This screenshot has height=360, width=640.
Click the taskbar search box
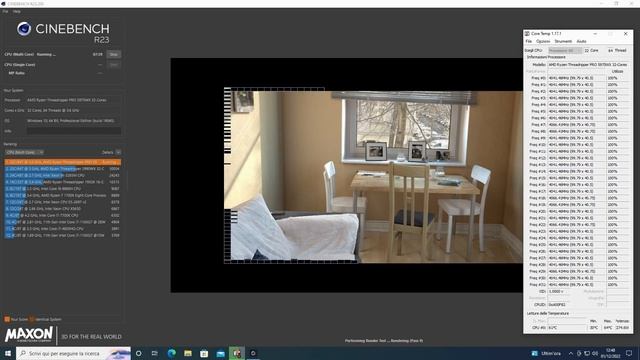point(73,353)
